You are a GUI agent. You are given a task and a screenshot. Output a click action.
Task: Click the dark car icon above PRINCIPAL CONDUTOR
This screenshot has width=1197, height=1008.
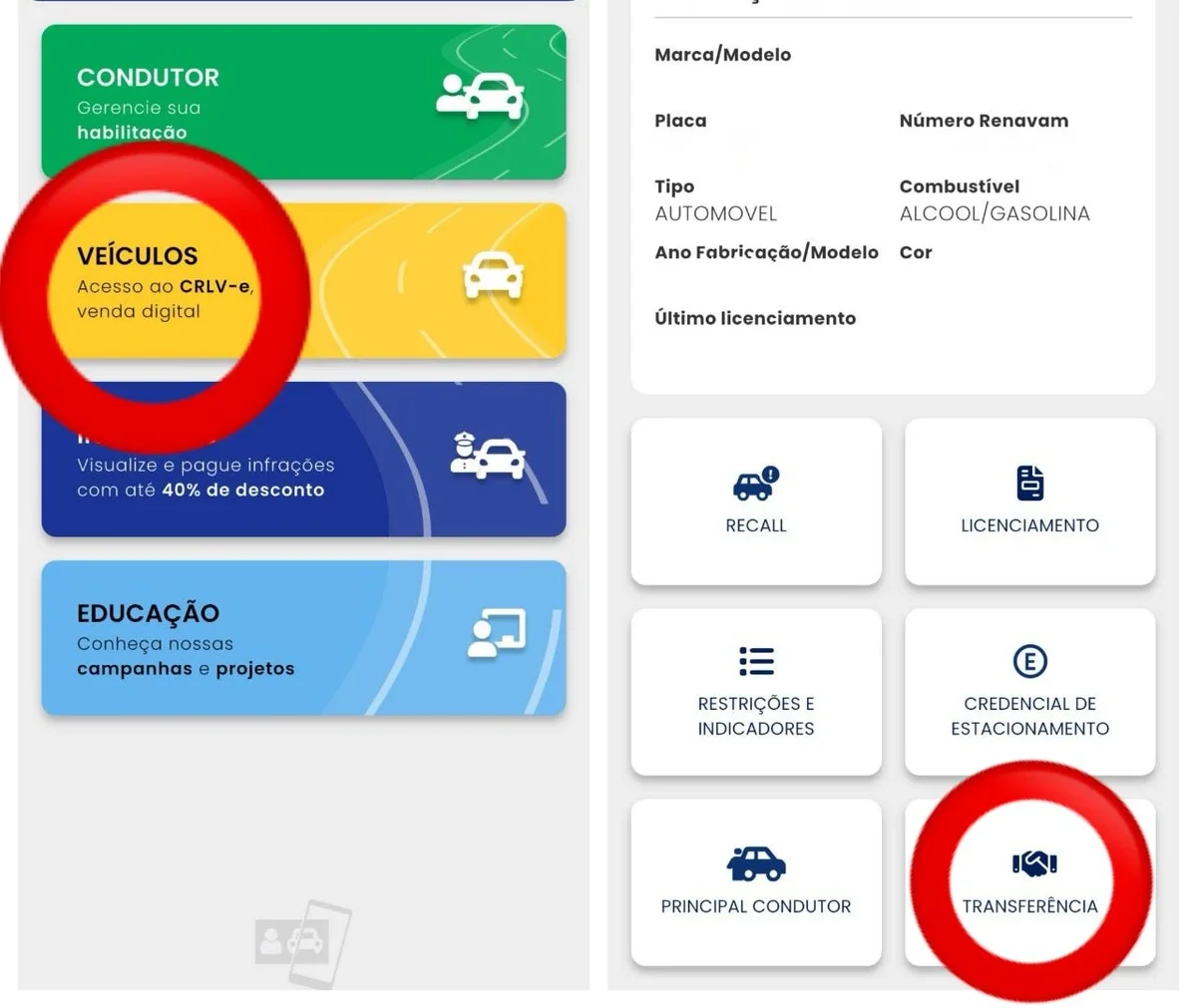point(755,863)
